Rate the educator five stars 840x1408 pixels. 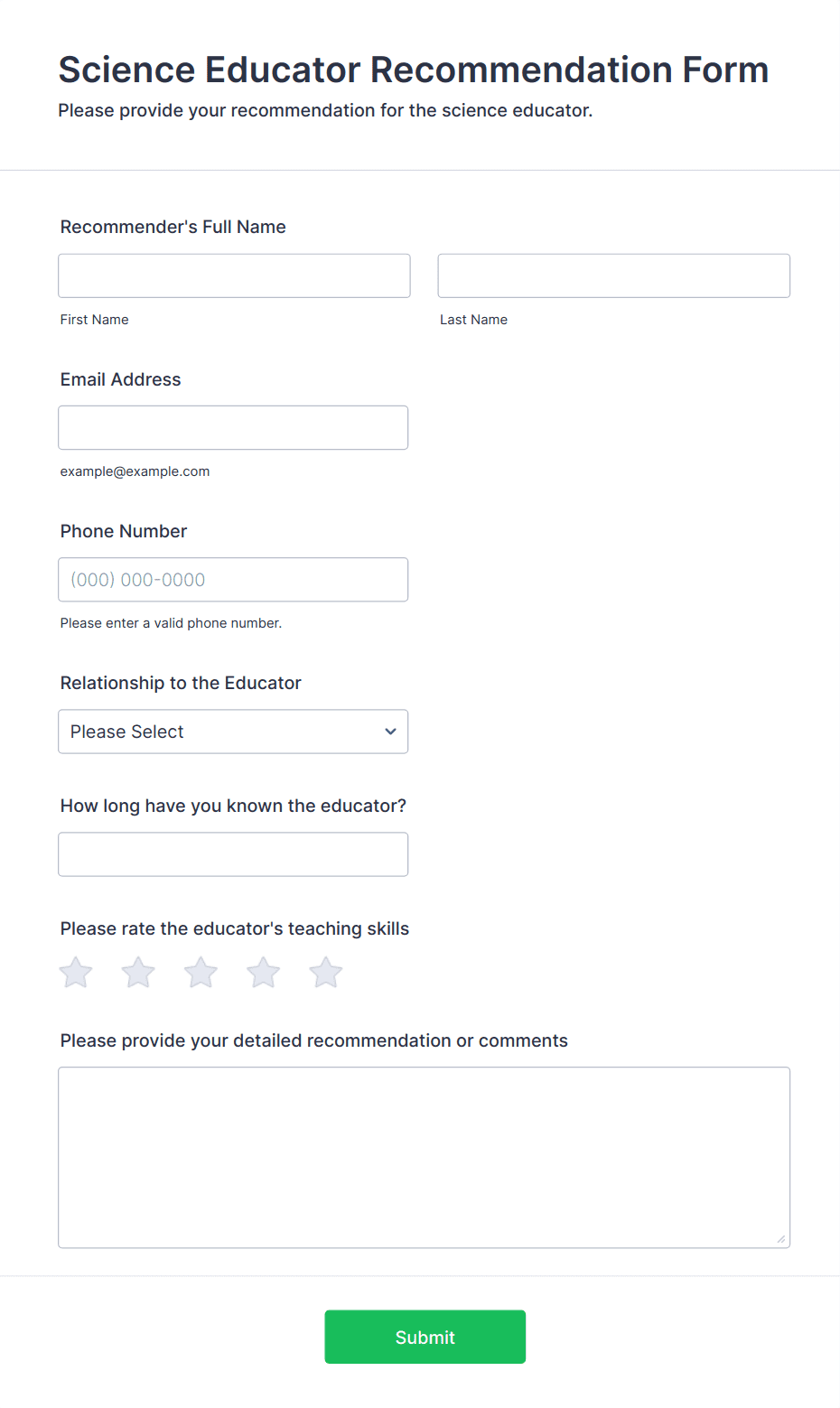coord(326,973)
